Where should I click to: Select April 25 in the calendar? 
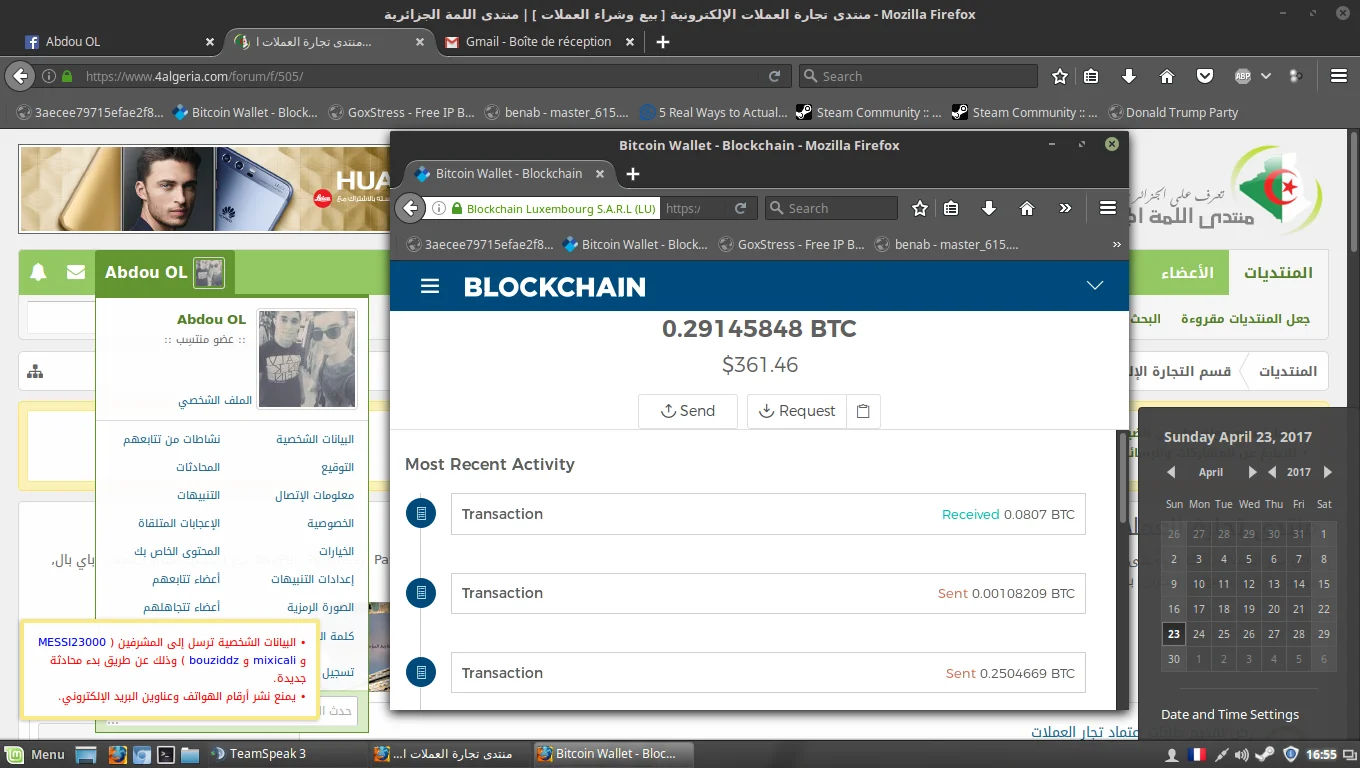(x=1224, y=634)
